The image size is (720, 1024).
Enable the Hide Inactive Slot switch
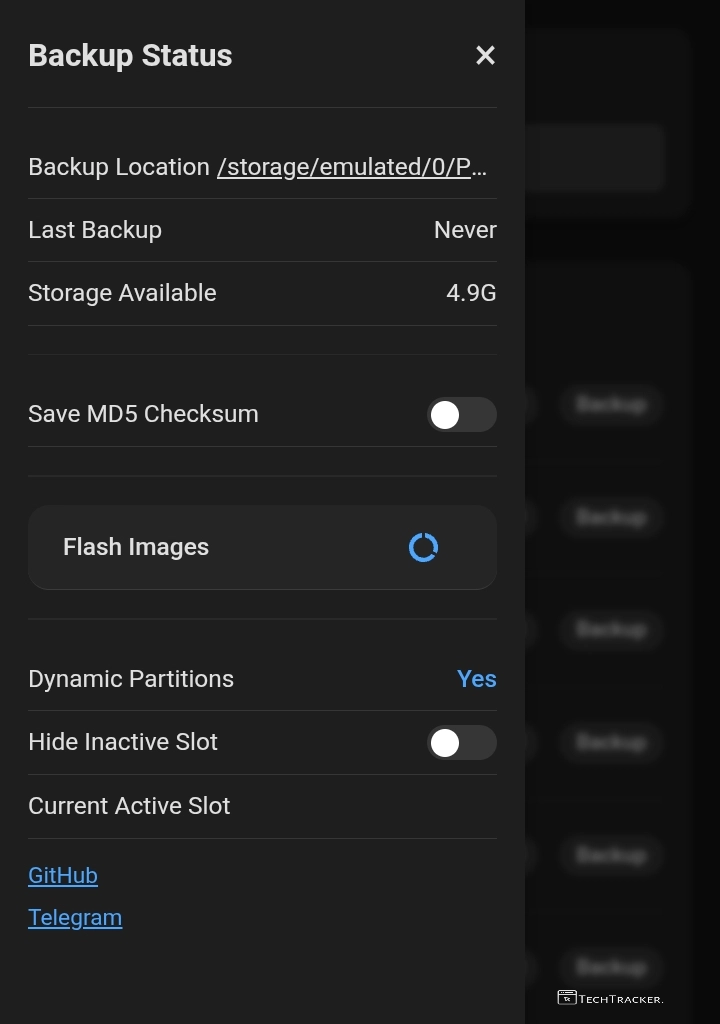coord(461,742)
